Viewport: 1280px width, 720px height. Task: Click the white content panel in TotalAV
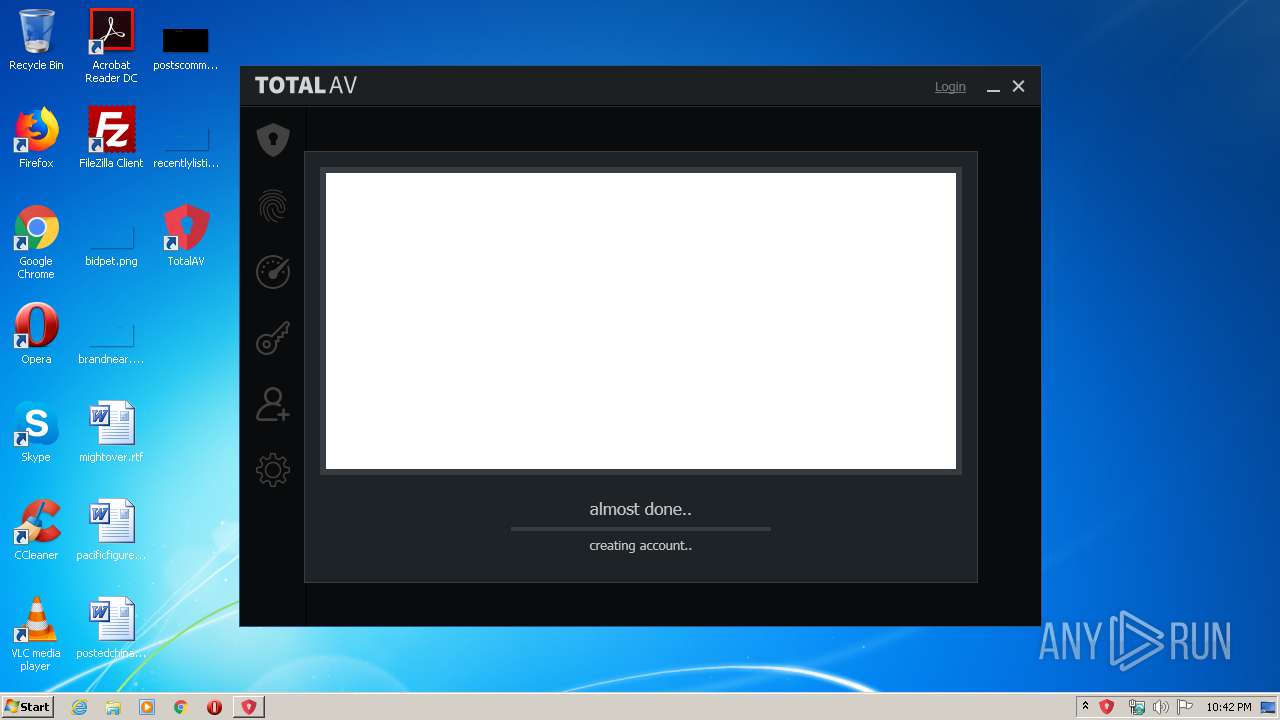(640, 320)
